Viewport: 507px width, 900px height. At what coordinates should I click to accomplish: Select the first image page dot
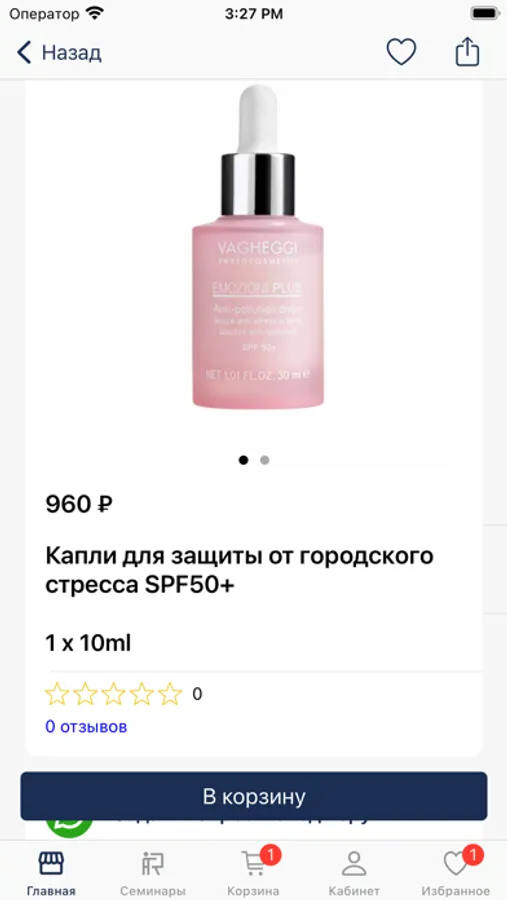243,460
